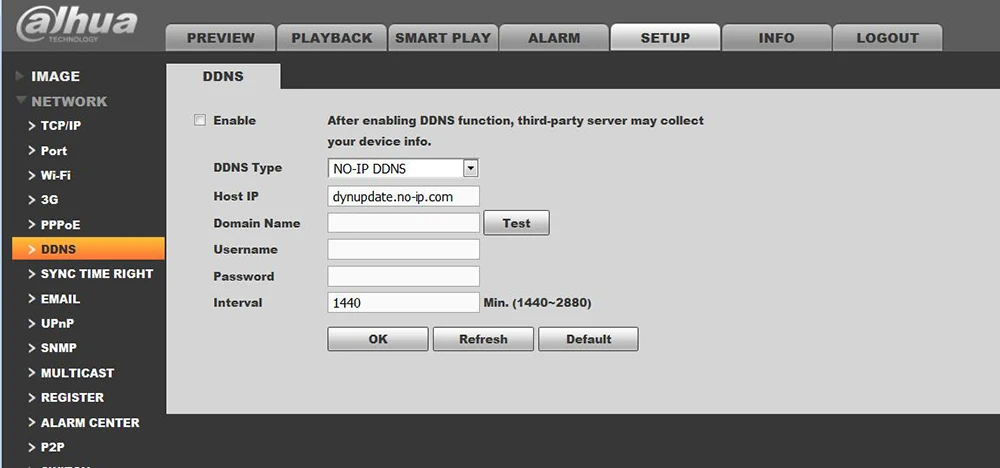Click the Refresh button

(x=483, y=339)
